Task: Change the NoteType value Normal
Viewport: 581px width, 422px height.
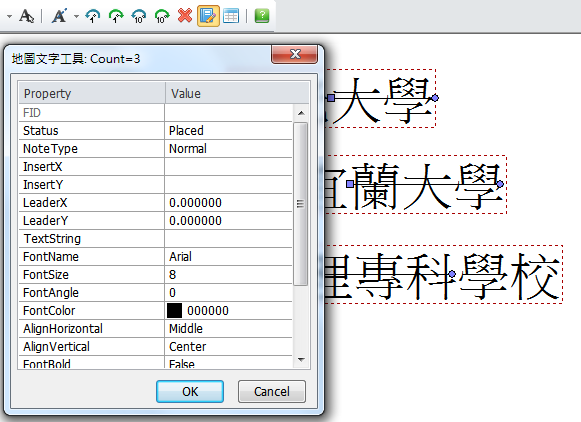Action: point(228,149)
